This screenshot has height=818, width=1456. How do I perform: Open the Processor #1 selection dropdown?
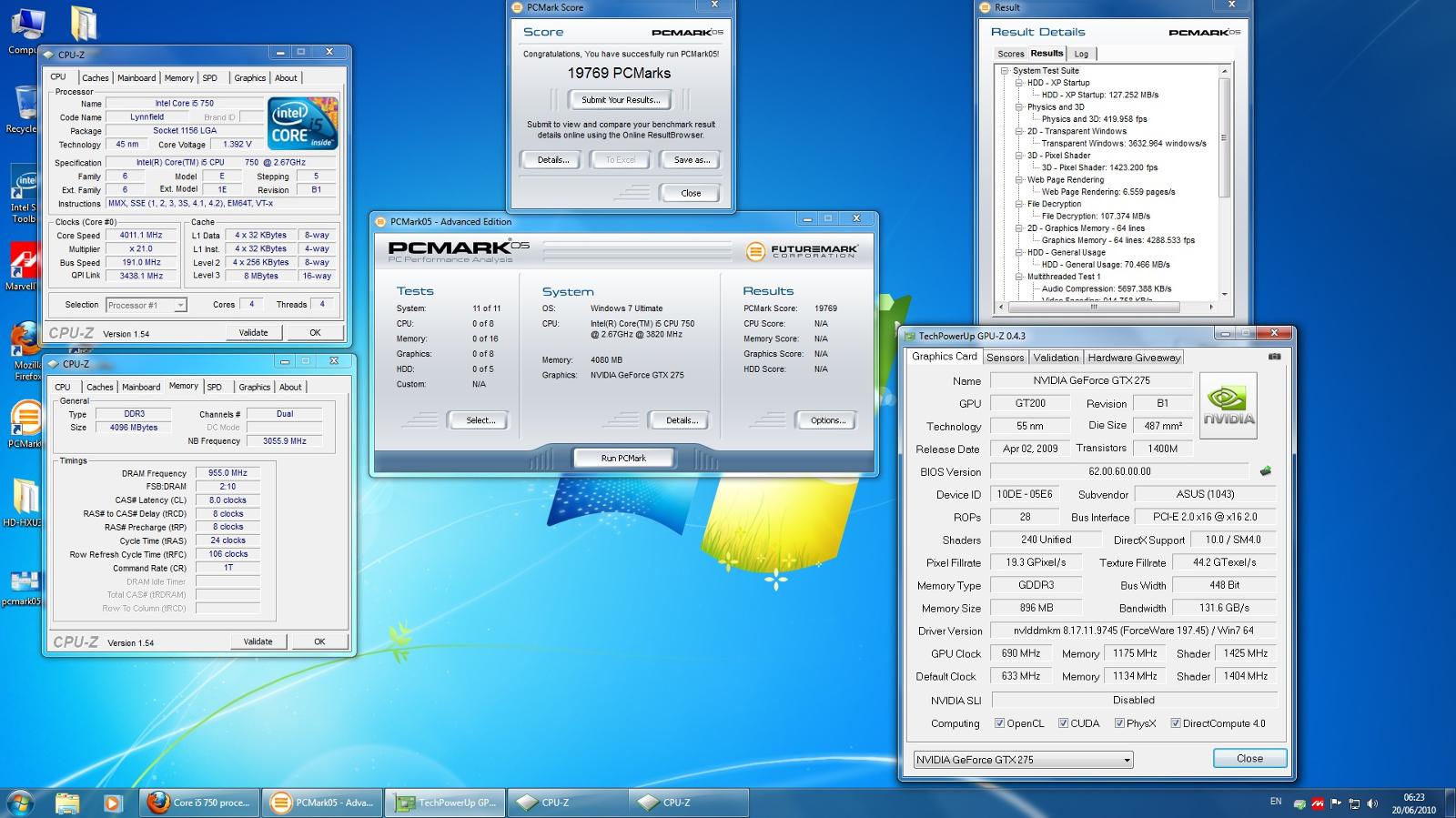coord(147,305)
